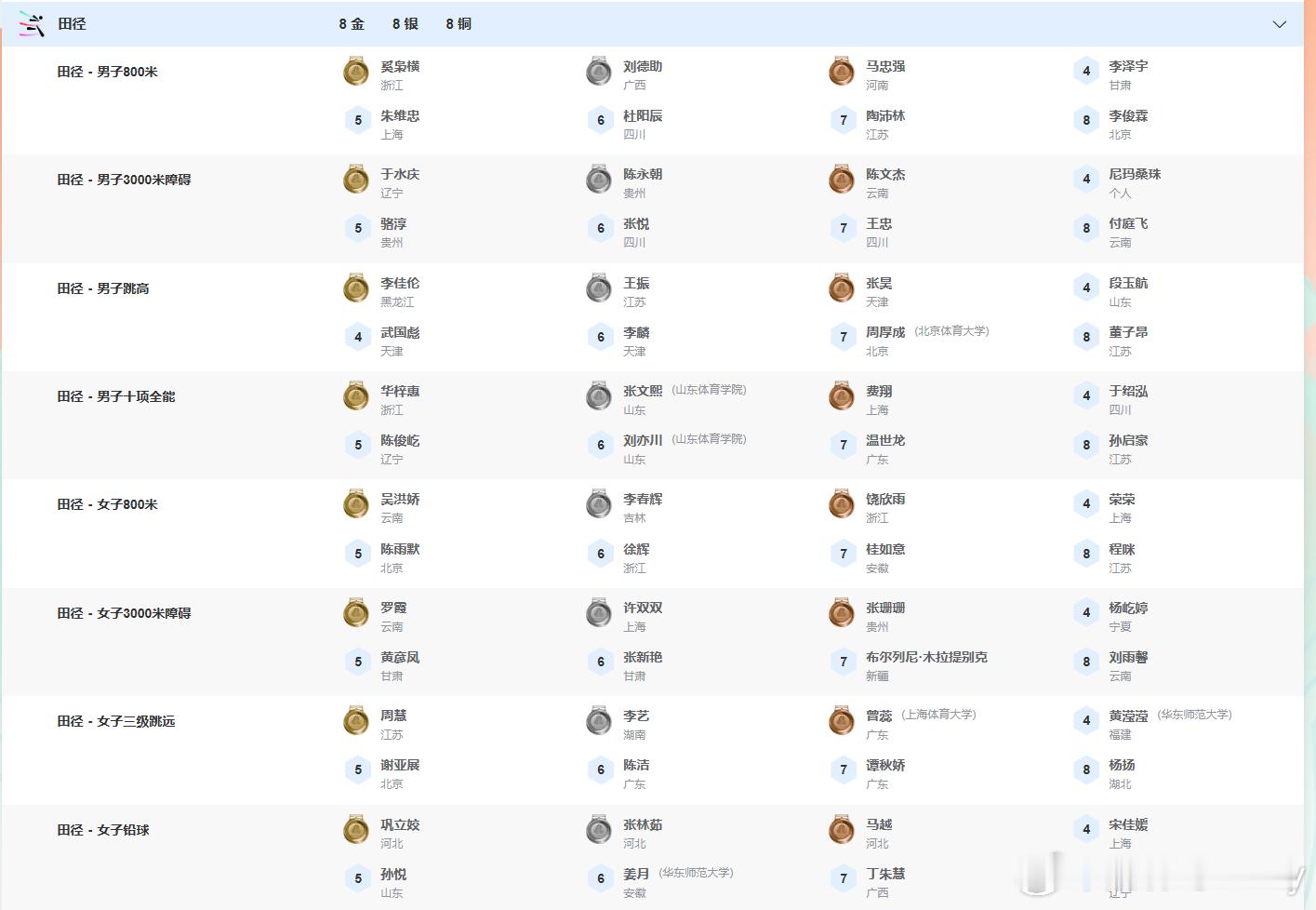Select athlete name 谭秋娇
This screenshot has width=1316, height=910.
coord(885,765)
